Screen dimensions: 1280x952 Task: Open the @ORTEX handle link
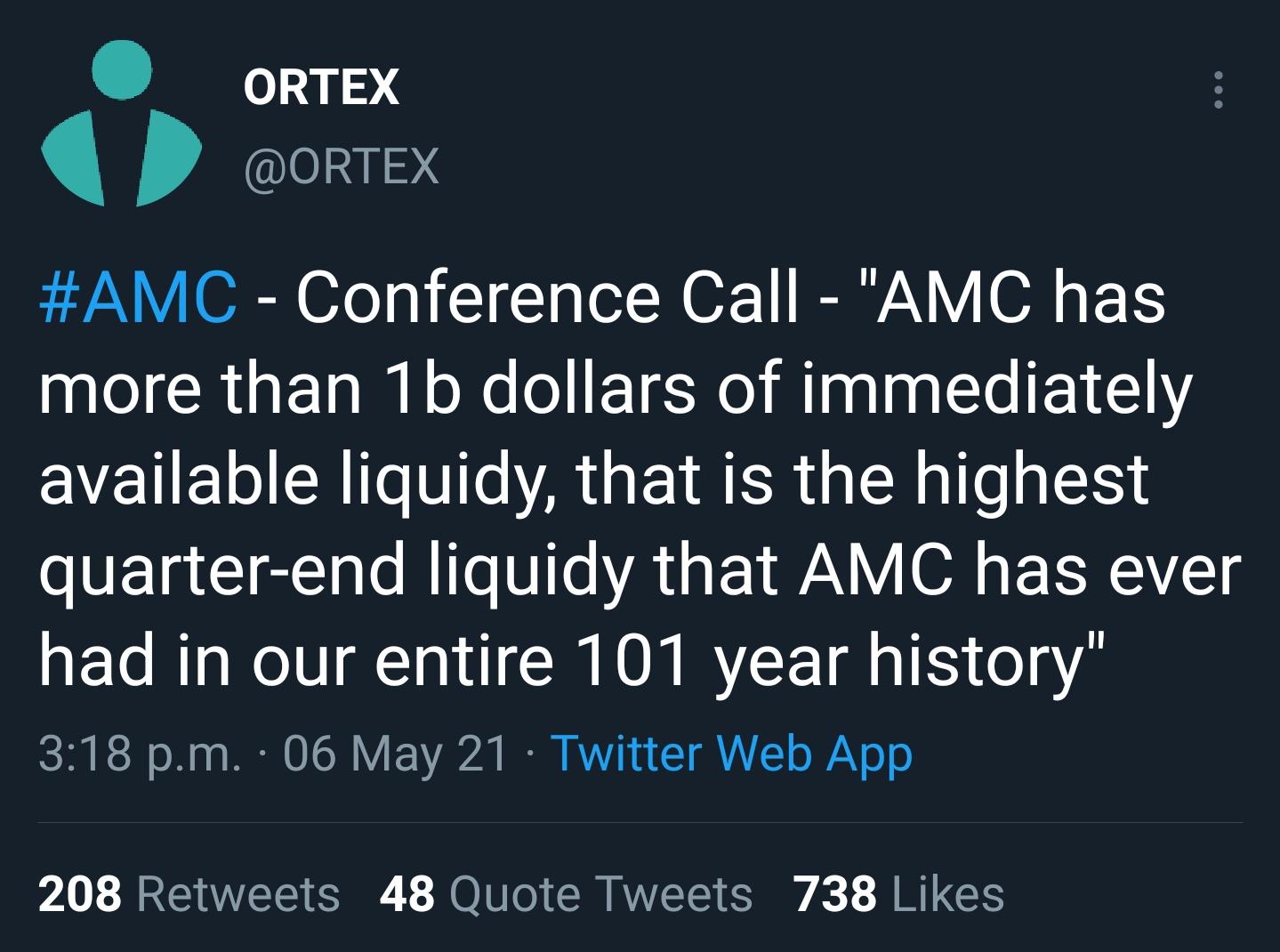(341, 165)
